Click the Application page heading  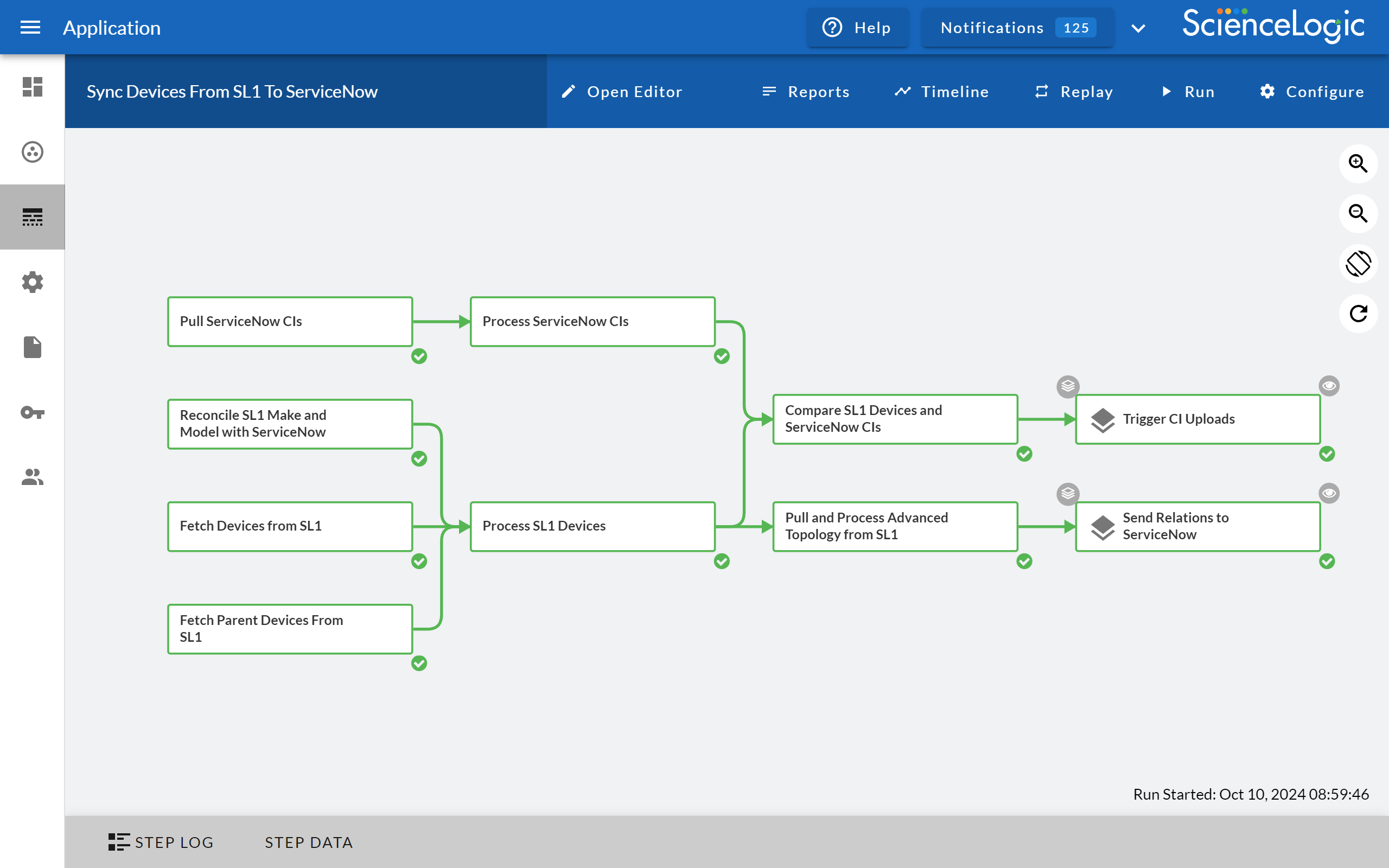tap(112, 28)
